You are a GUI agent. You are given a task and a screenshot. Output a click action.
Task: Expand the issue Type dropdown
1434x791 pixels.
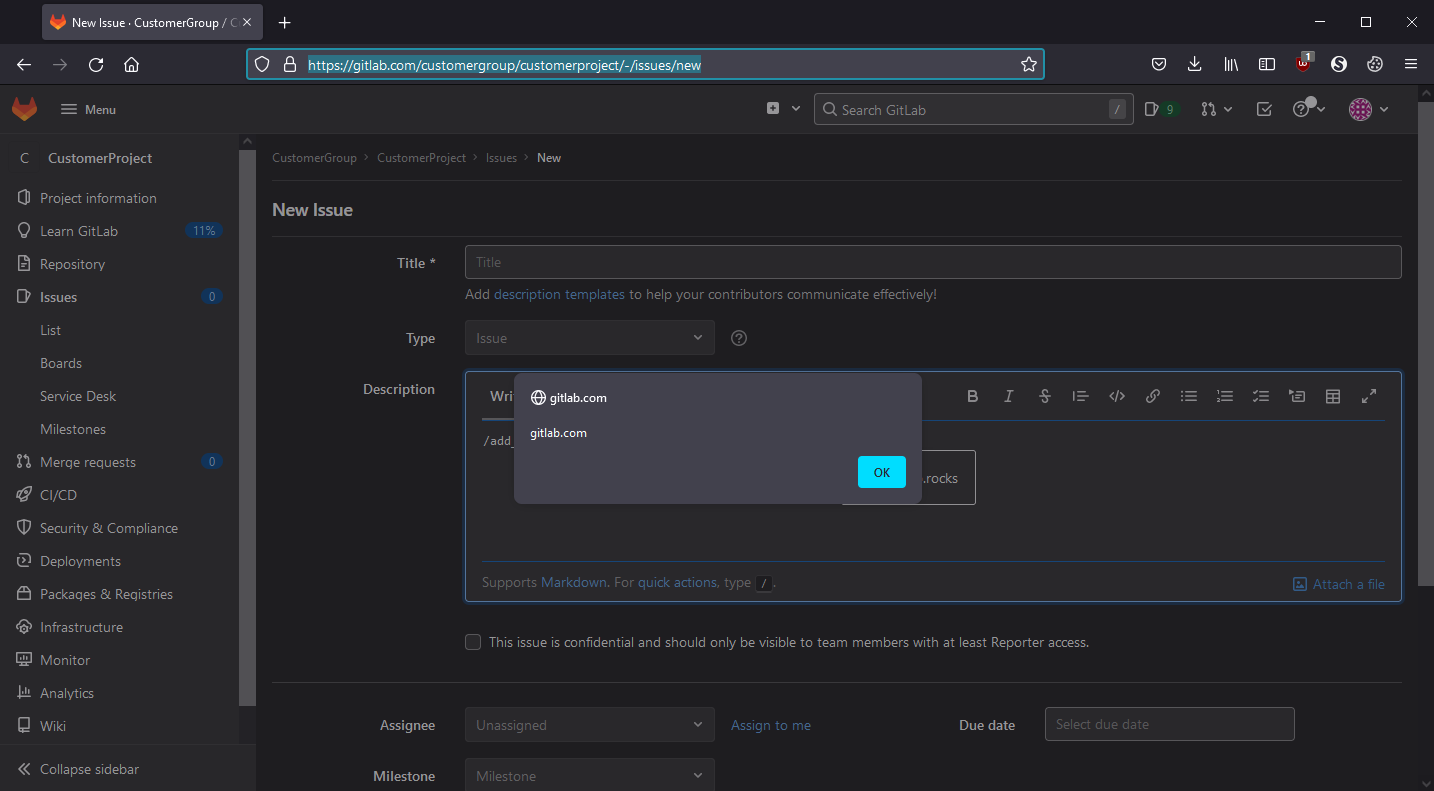(x=589, y=338)
